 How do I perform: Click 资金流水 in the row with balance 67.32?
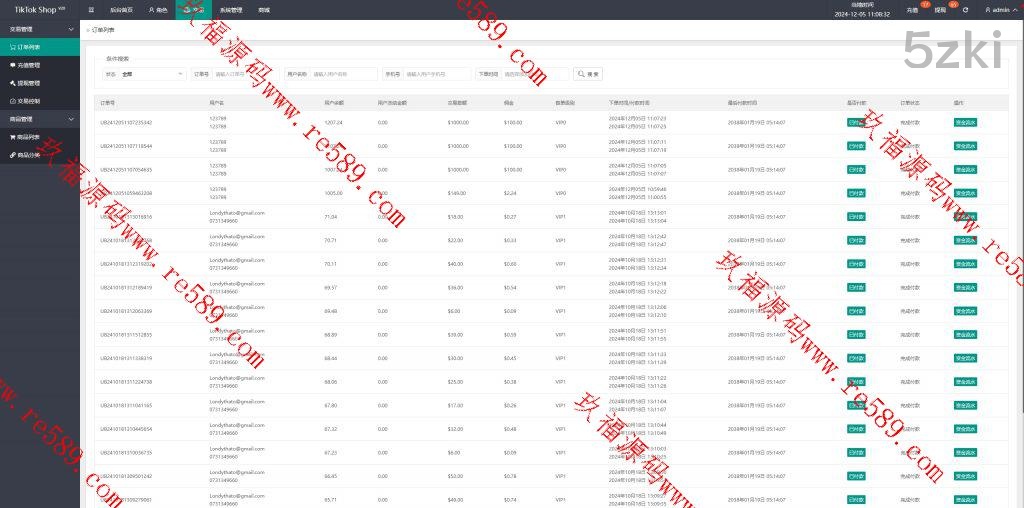[965, 429]
